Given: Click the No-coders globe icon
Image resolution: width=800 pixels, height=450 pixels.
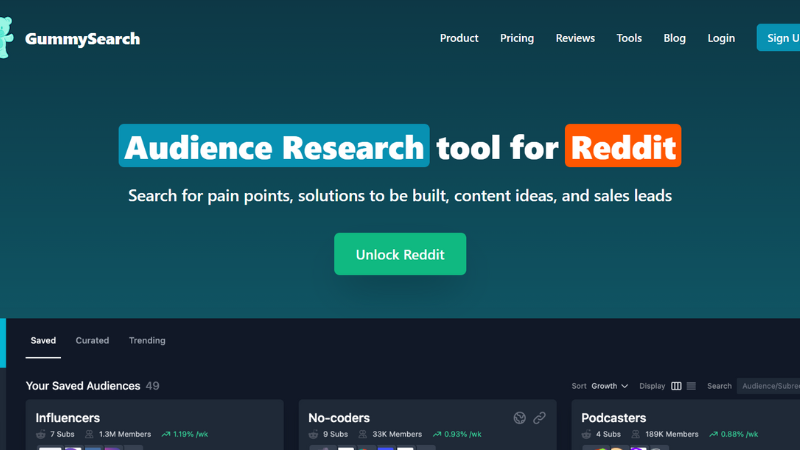Looking at the screenshot, I should coord(519,418).
